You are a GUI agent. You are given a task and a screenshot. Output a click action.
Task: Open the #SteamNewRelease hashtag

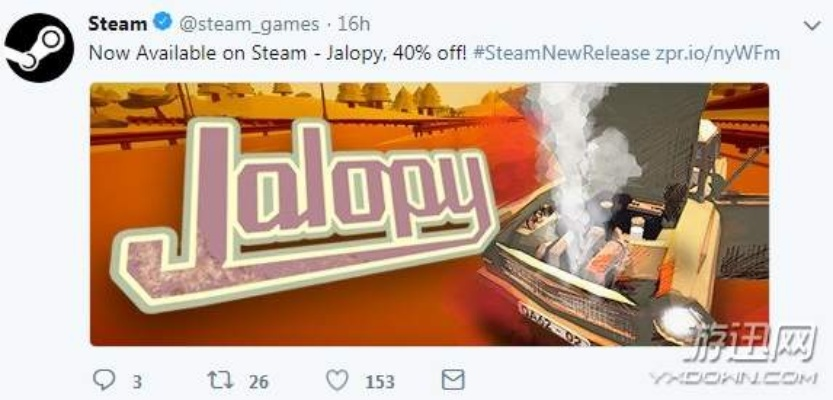point(560,53)
